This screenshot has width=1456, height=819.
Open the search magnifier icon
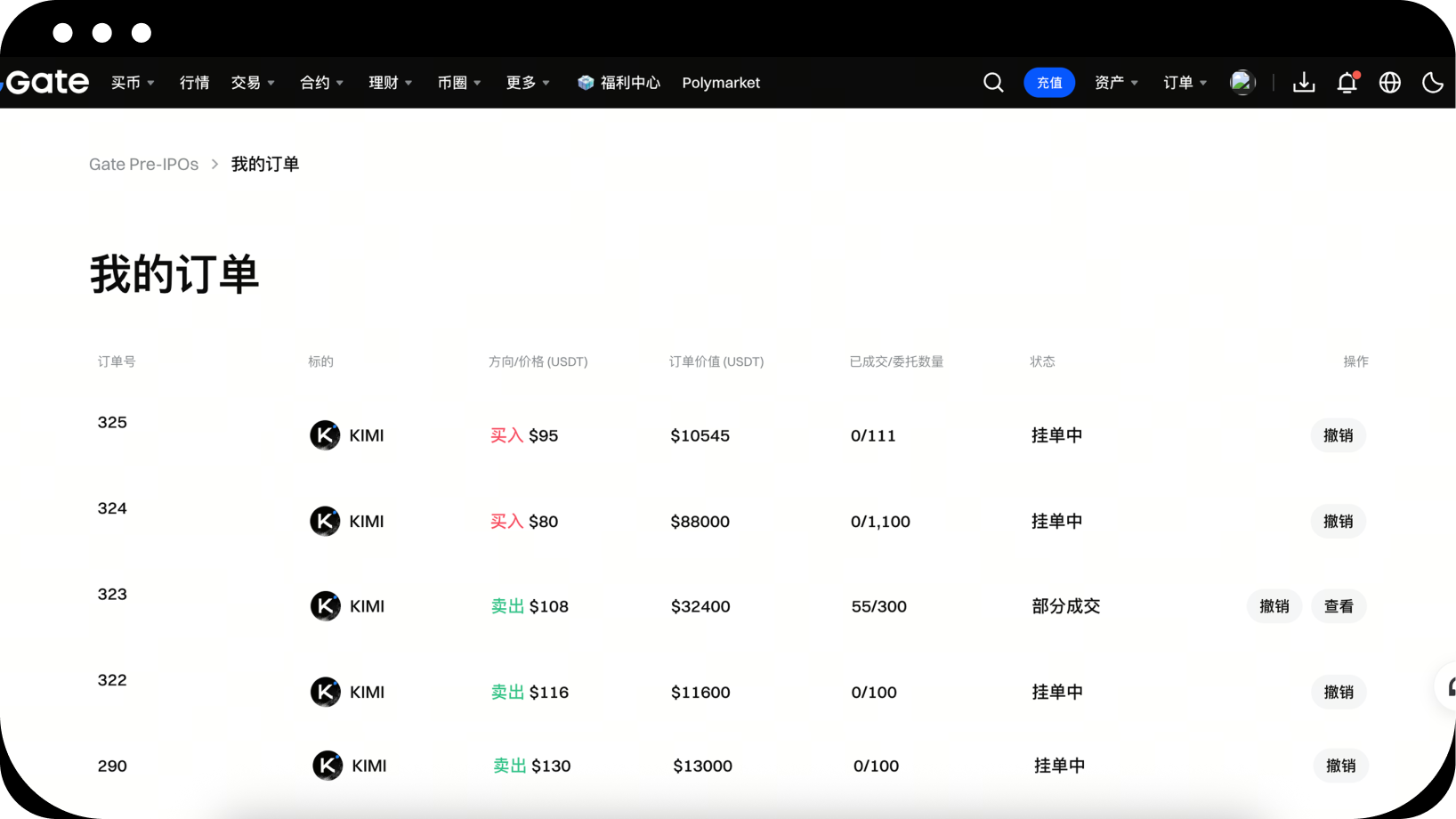[x=993, y=83]
